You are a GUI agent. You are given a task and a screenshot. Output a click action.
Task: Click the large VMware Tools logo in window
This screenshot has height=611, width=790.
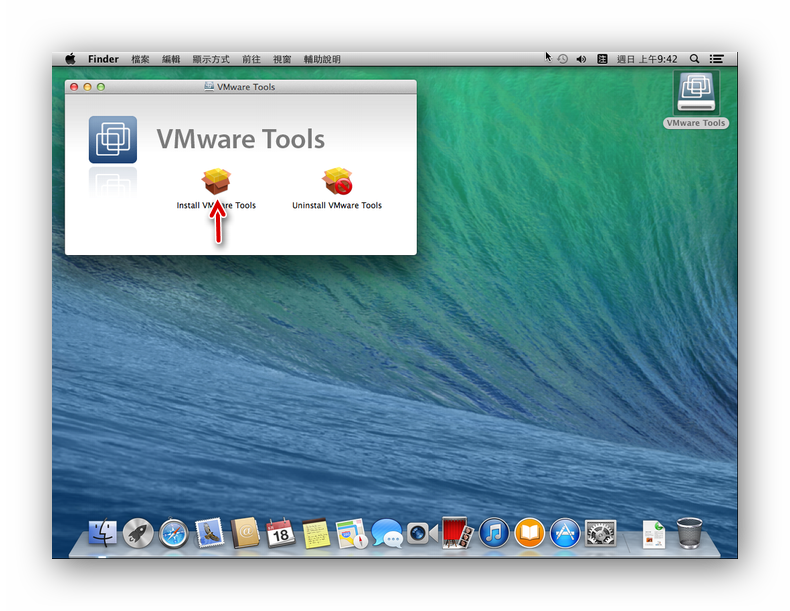click(113, 140)
